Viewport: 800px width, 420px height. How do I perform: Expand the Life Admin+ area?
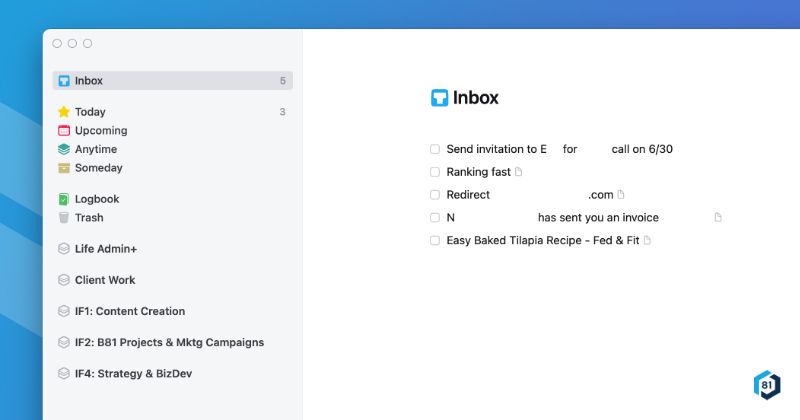(105, 249)
